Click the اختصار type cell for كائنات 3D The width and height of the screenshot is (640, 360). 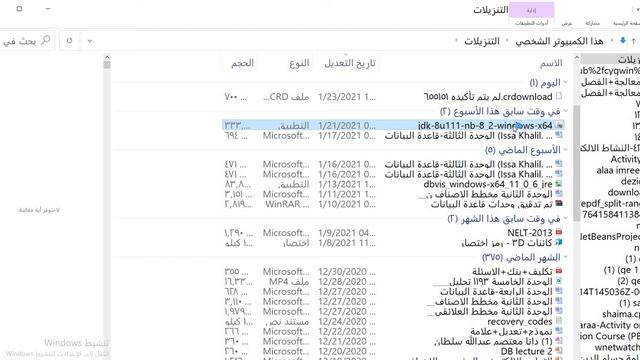point(296,243)
